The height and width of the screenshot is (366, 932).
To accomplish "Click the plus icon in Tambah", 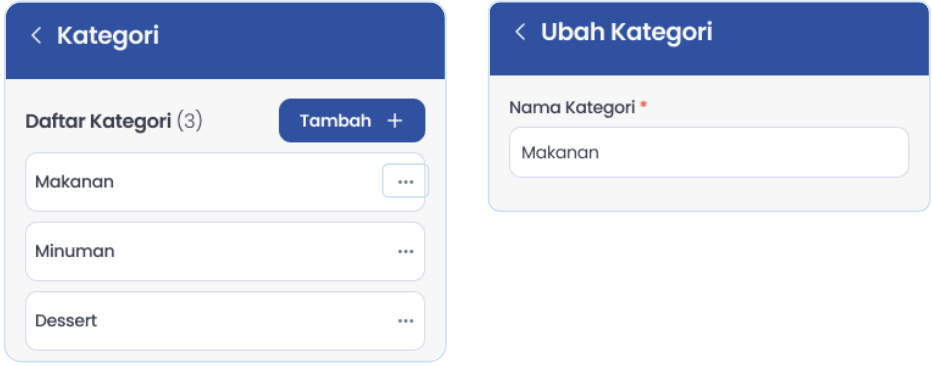I will tap(395, 121).
